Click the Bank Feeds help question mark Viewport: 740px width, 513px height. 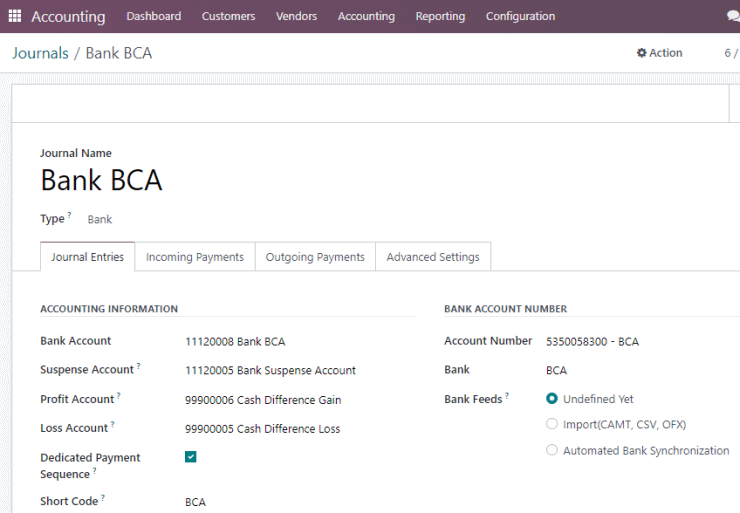[507, 395]
